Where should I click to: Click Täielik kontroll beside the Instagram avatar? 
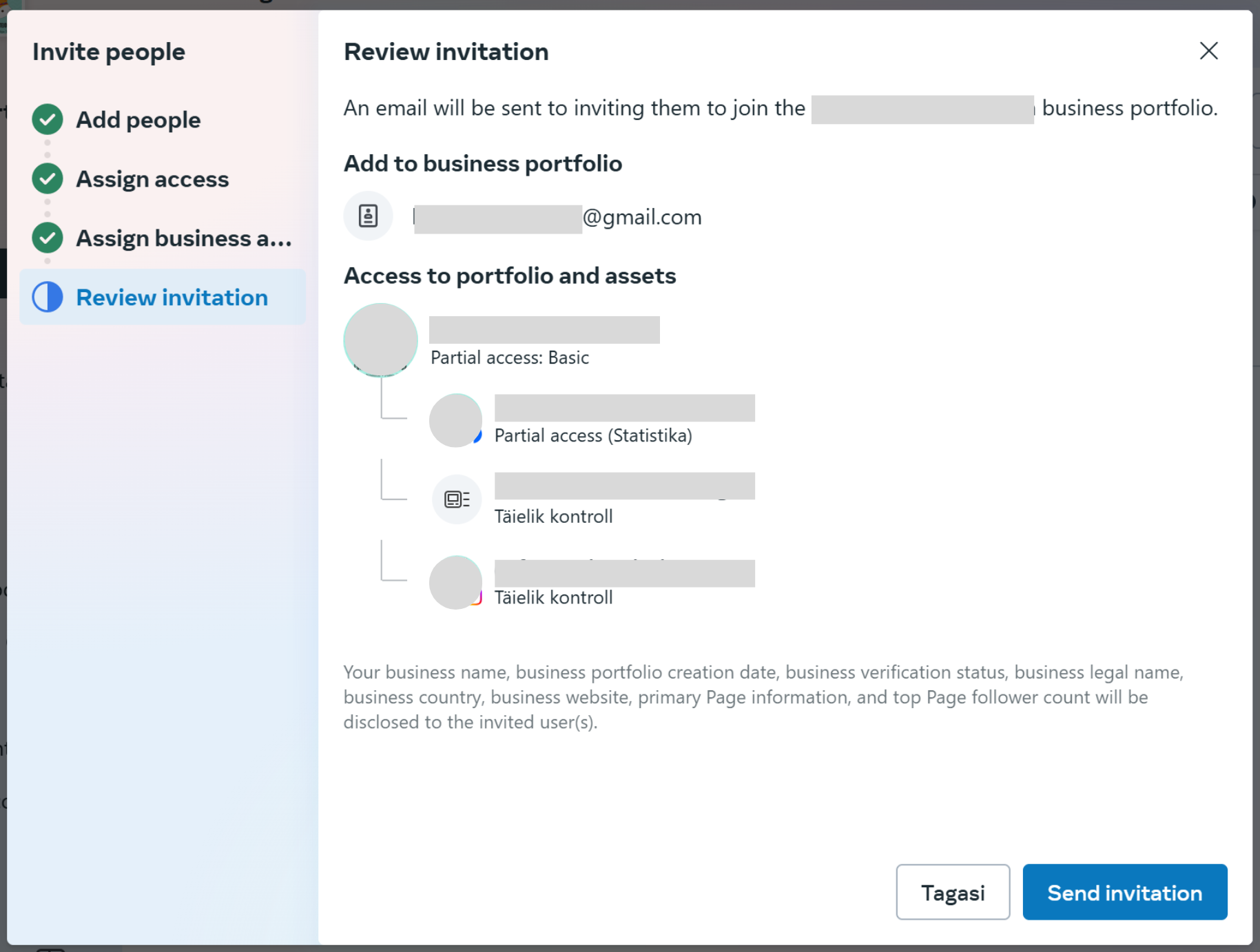point(553,598)
